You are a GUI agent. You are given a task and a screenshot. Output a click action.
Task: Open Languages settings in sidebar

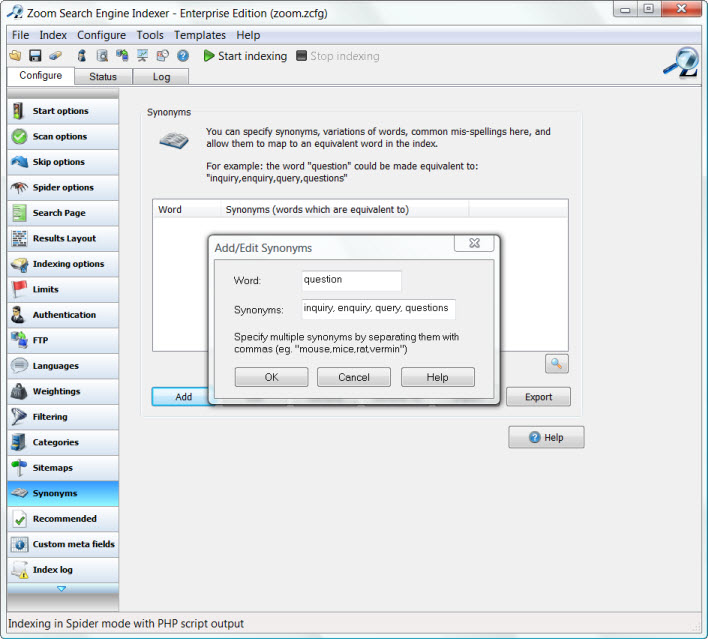click(63, 366)
